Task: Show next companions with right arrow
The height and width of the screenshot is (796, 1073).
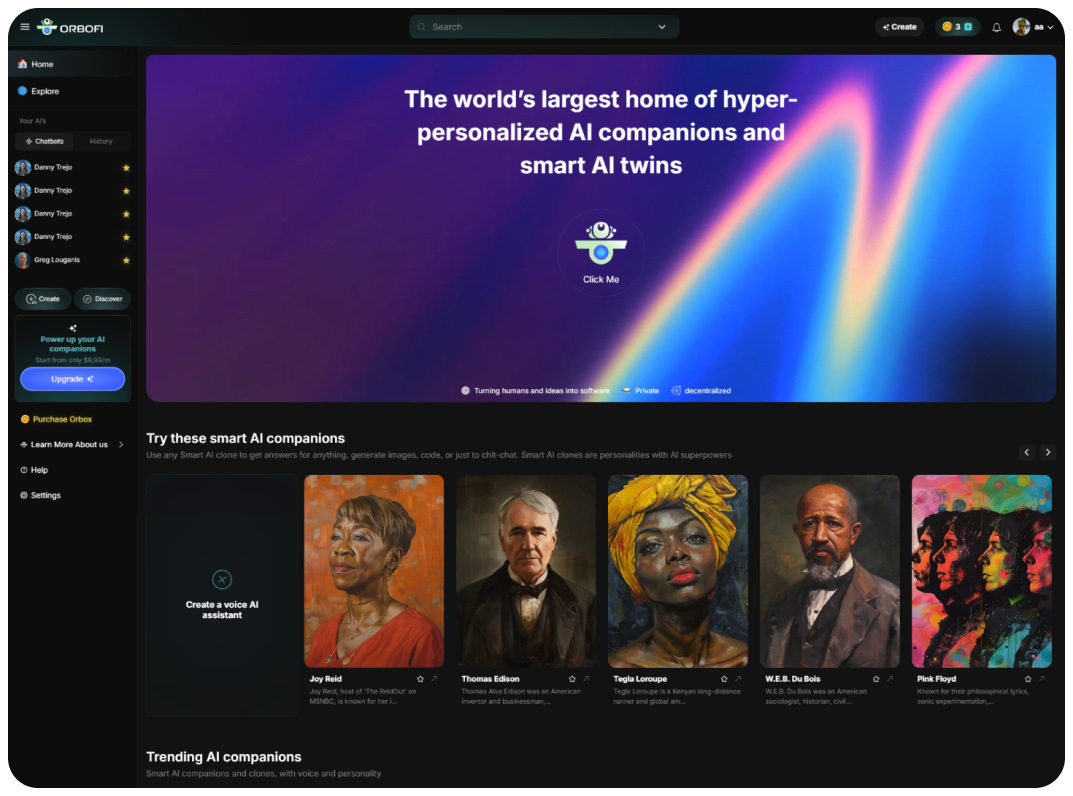Action: point(1048,452)
